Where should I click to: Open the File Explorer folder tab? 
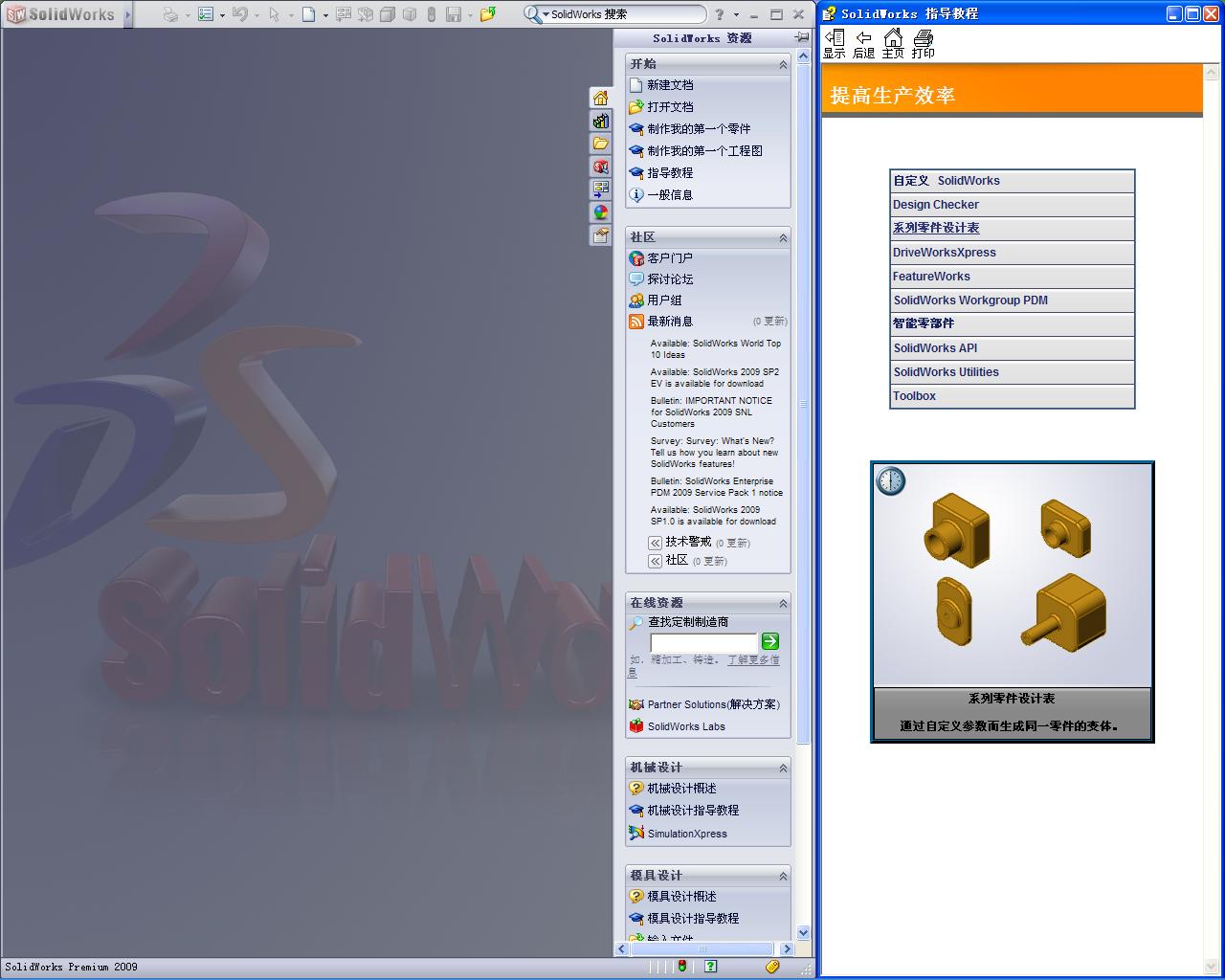coord(600,144)
